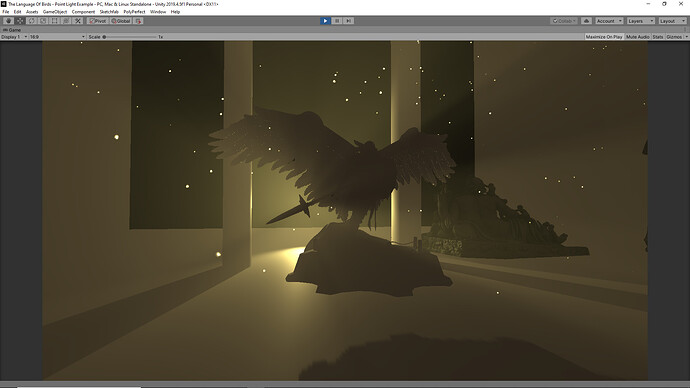The width and height of the screenshot is (690, 388).
Task: Open the Display 1 dropdown
Action: (14, 37)
